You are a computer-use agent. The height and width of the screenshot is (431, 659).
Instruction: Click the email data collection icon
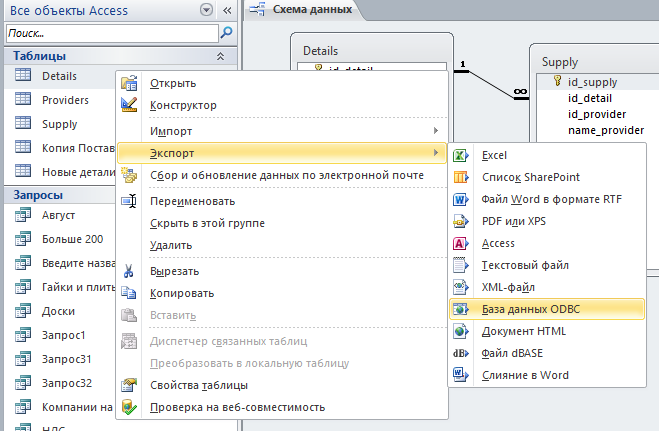(x=129, y=175)
